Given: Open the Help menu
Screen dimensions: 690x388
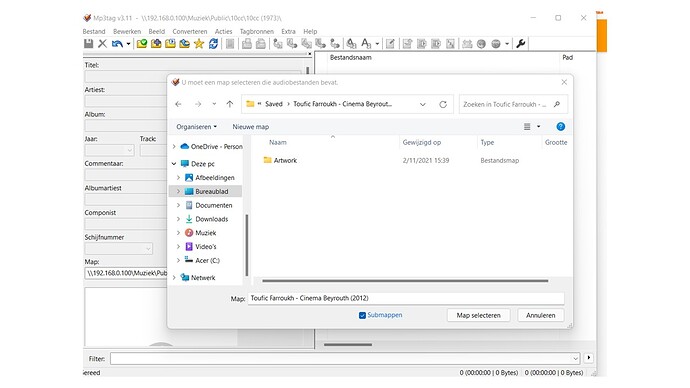Looking at the screenshot, I should click(310, 32).
